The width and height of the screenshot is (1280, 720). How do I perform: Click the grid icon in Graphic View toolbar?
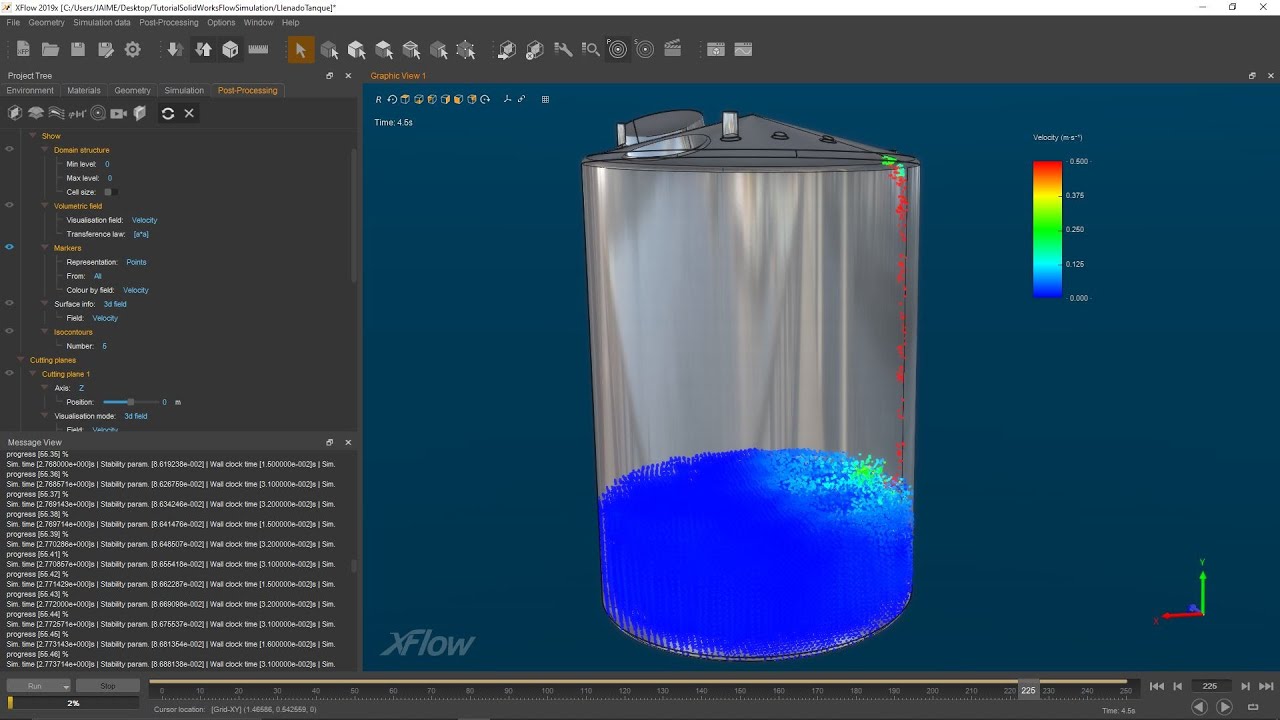(545, 99)
